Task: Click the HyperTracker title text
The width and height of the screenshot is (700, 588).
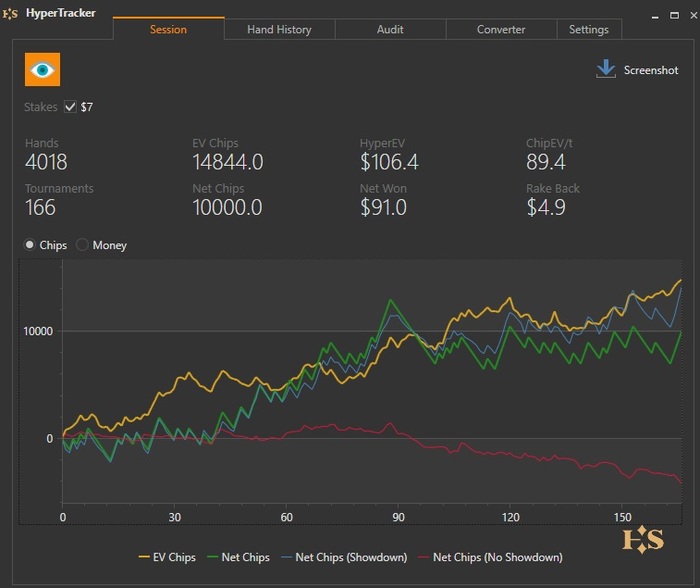Action: point(61,13)
